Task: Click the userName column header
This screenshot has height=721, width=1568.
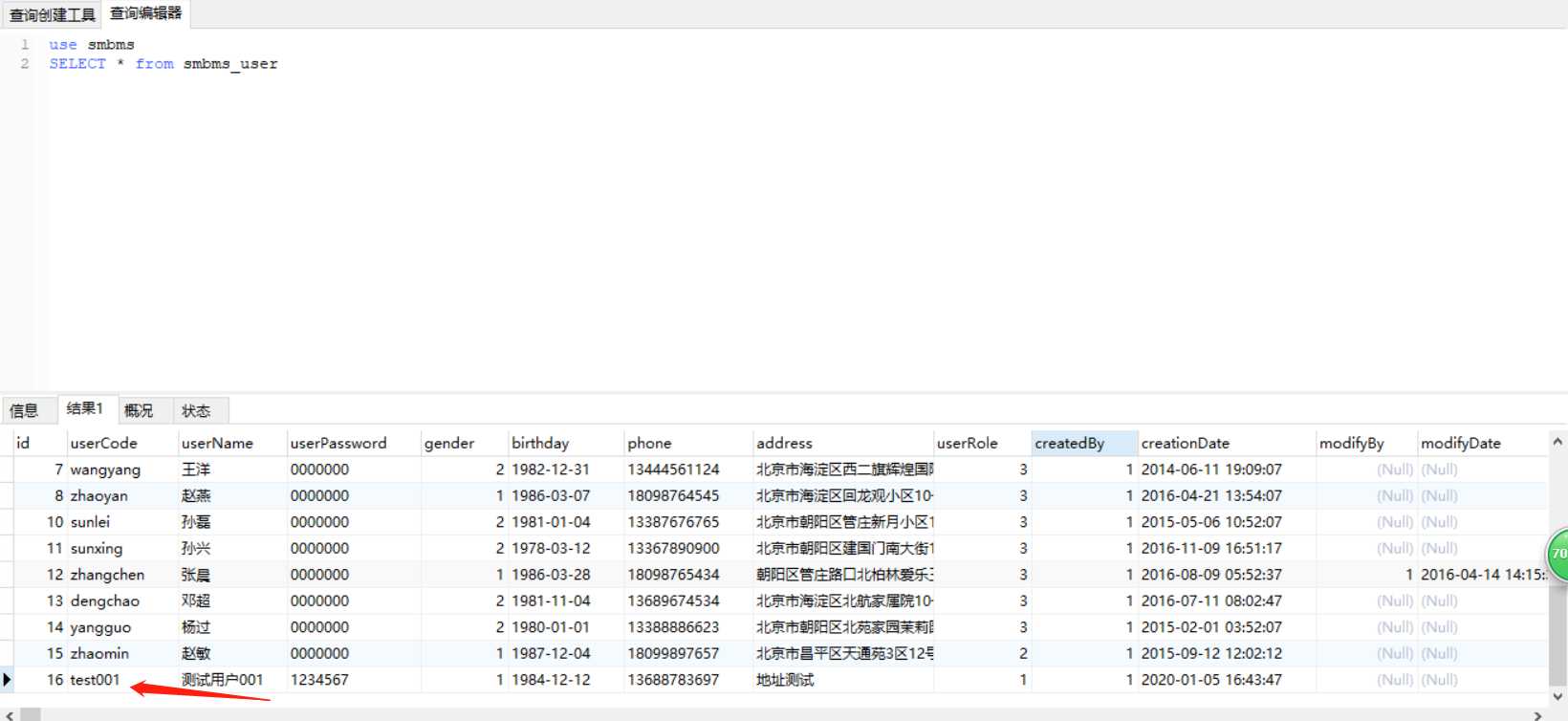Action: coord(232,443)
